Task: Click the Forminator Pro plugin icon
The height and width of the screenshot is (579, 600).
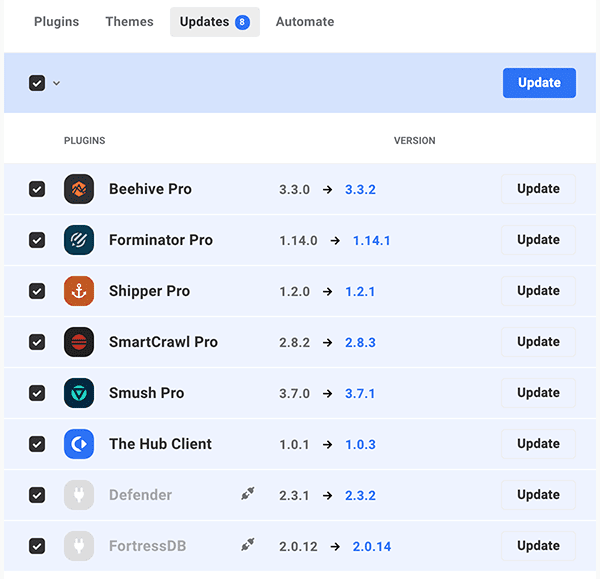Action: 79,240
